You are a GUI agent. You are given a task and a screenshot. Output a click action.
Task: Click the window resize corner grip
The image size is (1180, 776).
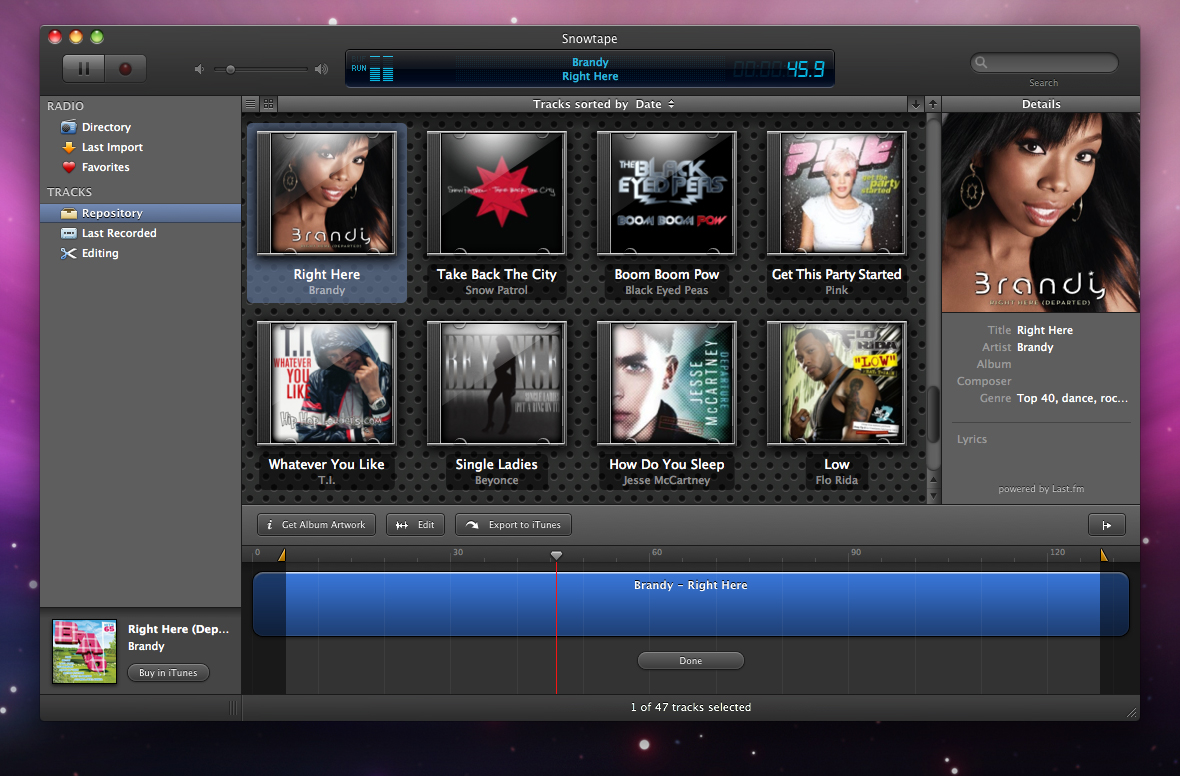pyautogui.click(x=1132, y=713)
